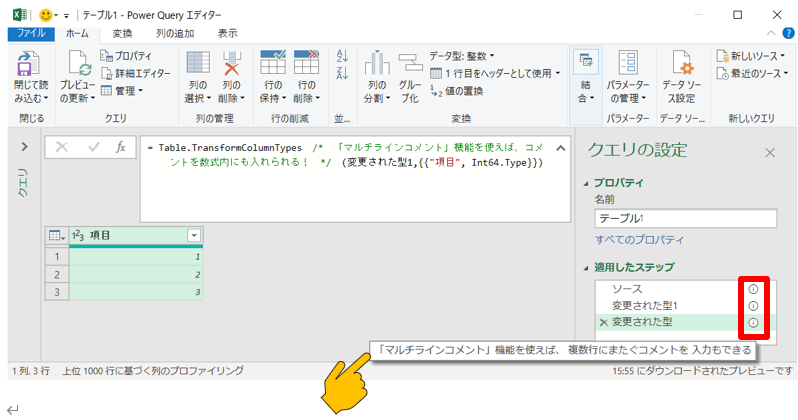
Task: Click 値の置換 (Replace Values)
Action: pyautogui.click(x=457, y=91)
